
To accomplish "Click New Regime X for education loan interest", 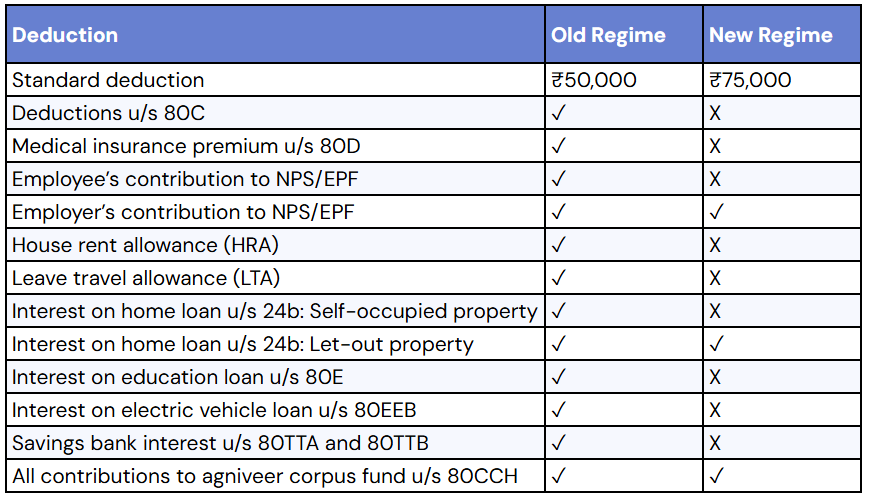I will (x=715, y=377).
